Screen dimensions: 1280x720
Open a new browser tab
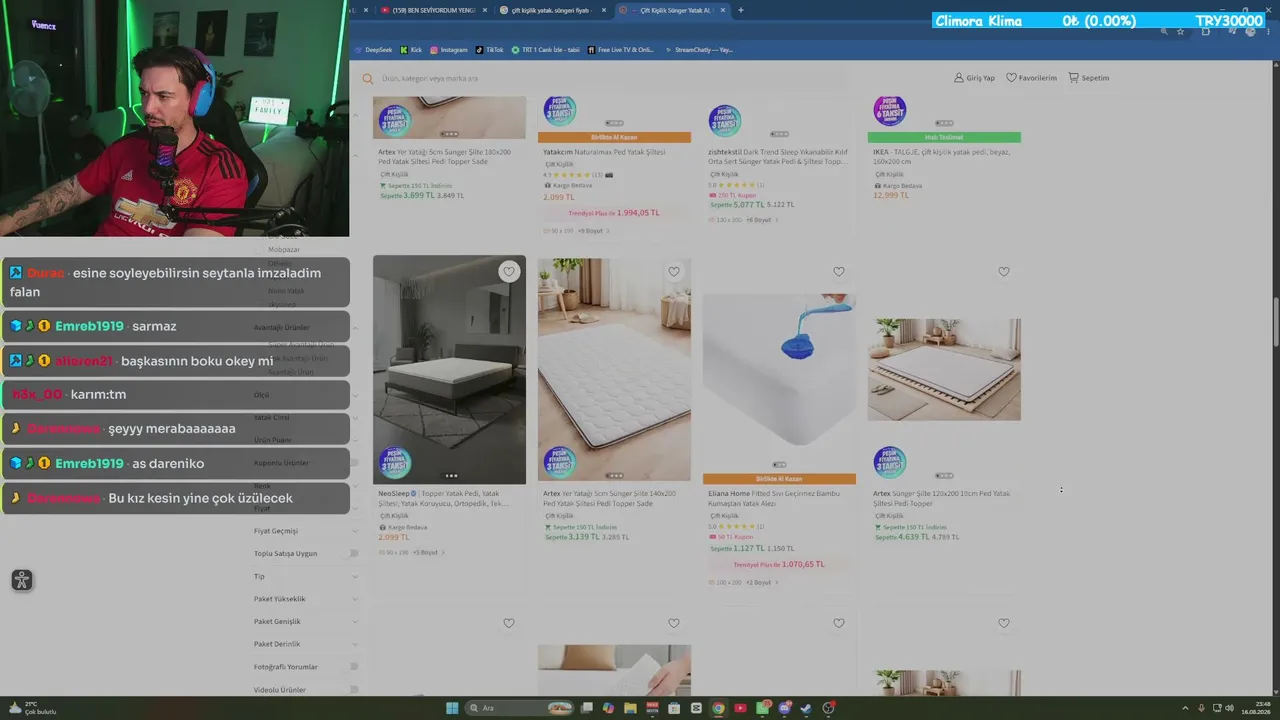click(740, 10)
